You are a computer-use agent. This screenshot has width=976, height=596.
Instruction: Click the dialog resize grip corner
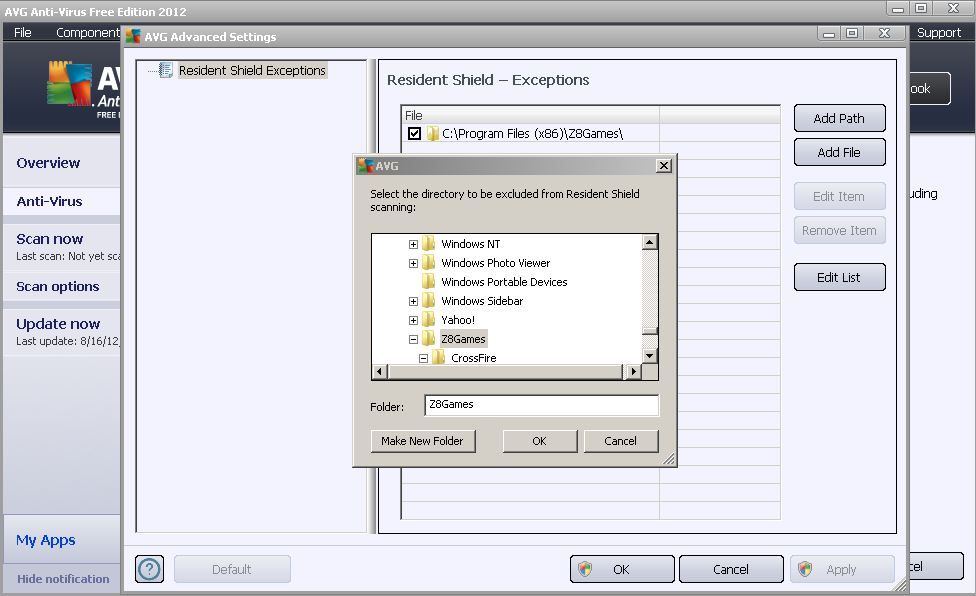pos(669,459)
